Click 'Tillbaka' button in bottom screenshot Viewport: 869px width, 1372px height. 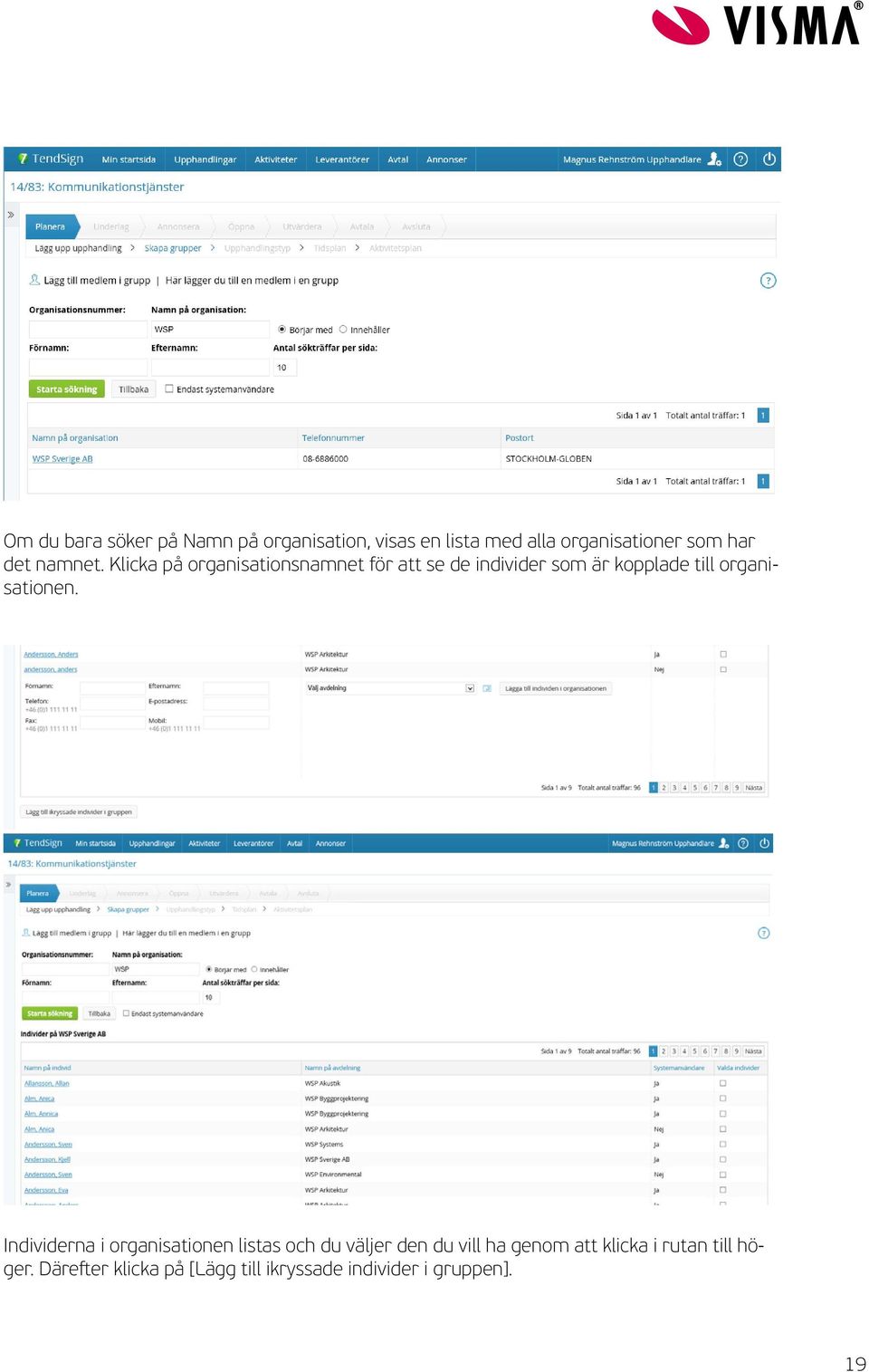[100, 1013]
